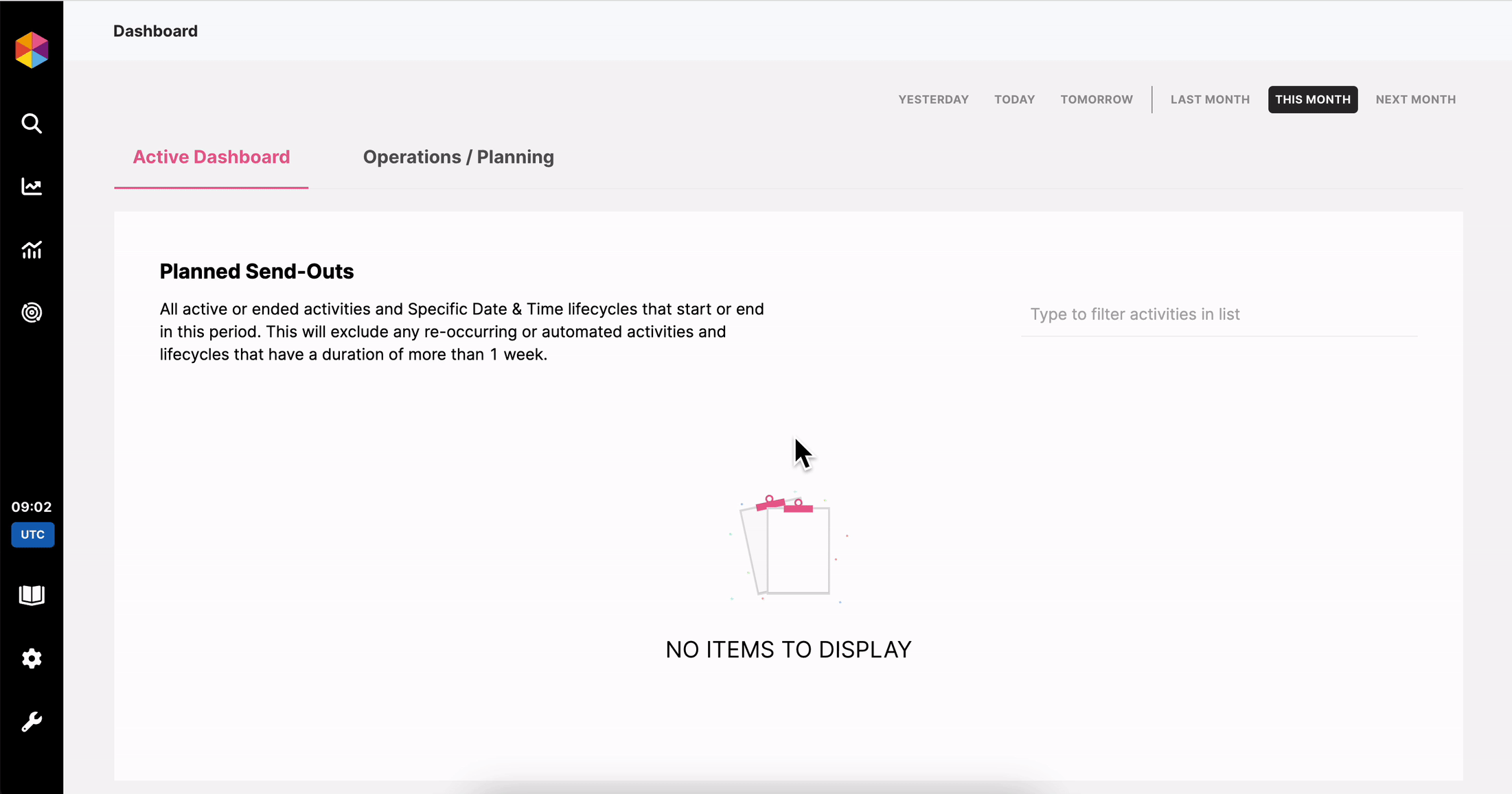
Task: Open search from the sidebar magnifier icon
Action: (32, 124)
